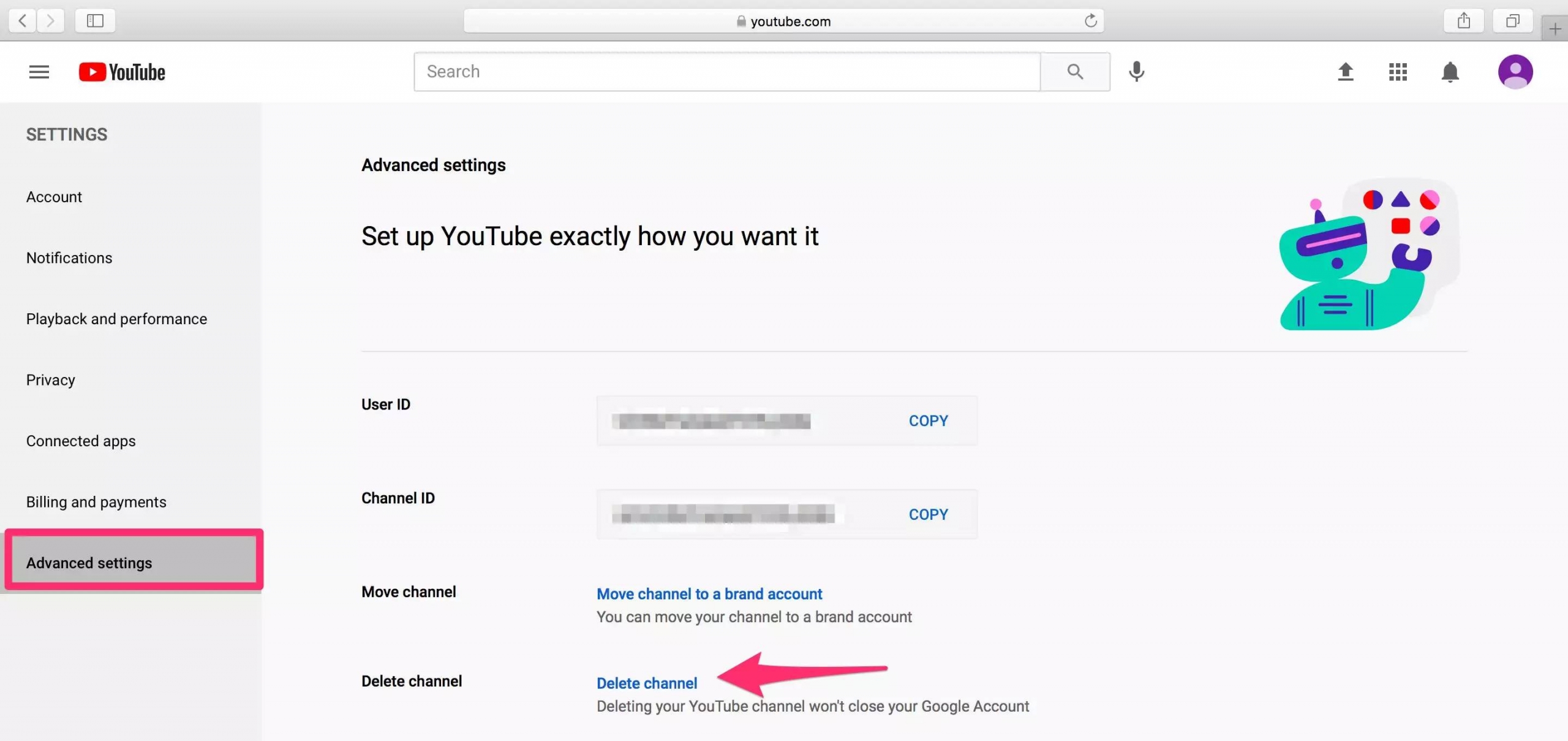Reload the page in Safari

[x=1091, y=21]
